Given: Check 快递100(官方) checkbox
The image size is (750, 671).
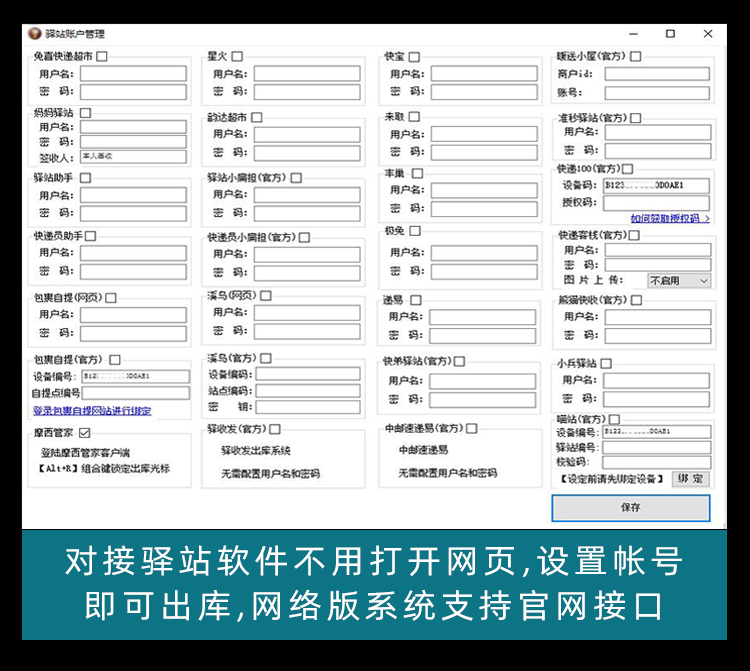Looking at the screenshot, I should 628,169.
